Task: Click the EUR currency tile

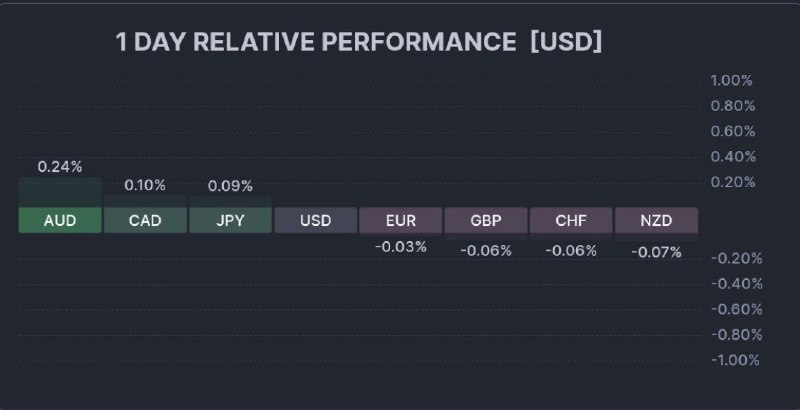Action: [x=400, y=220]
